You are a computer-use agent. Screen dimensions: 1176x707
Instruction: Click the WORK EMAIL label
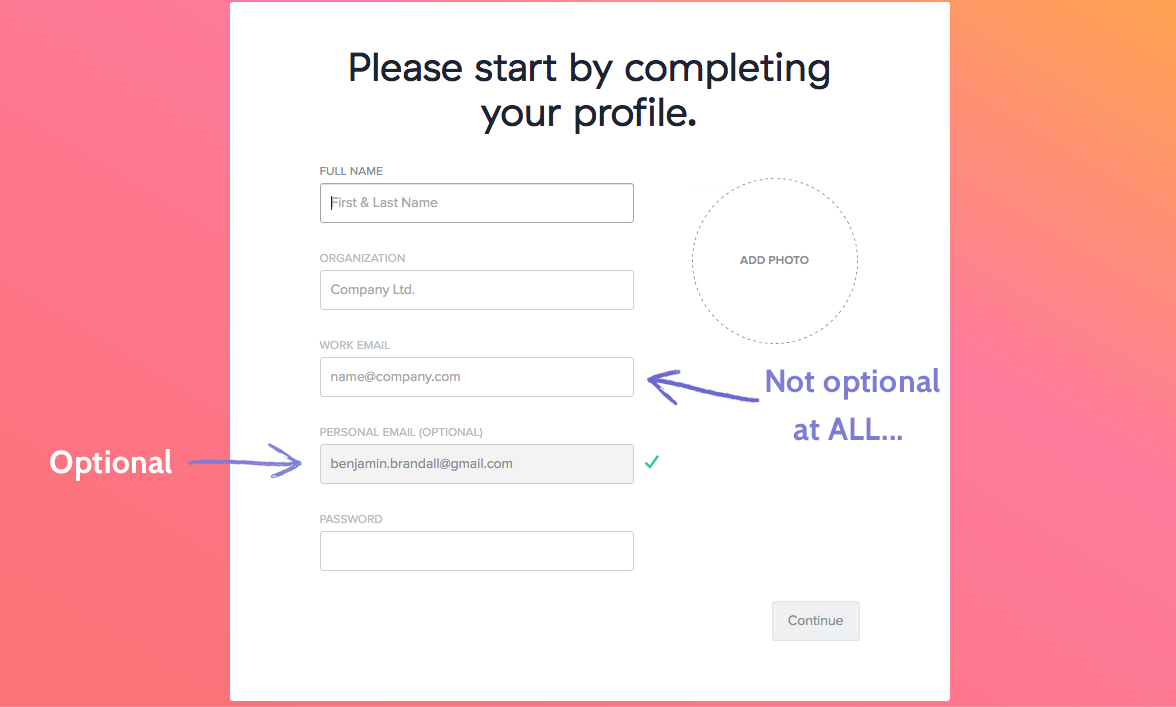(x=355, y=345)
